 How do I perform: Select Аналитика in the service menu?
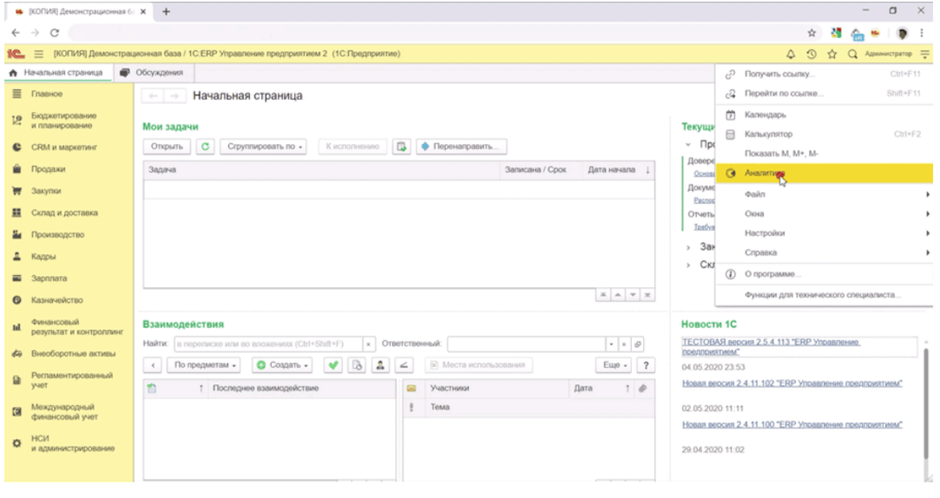click(x=824, y=173)
